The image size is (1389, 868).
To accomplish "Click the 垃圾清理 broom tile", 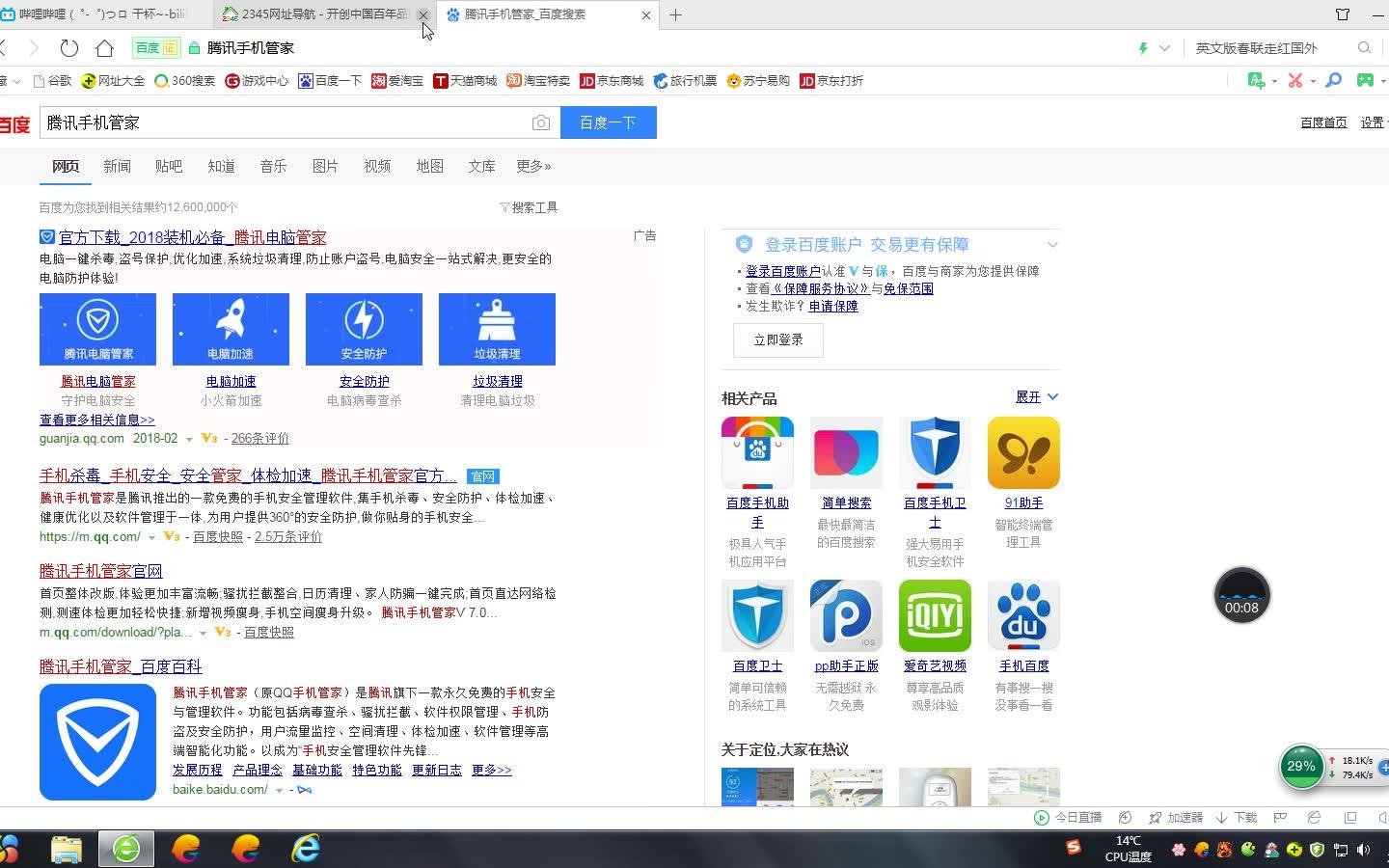I will [497, 329].
